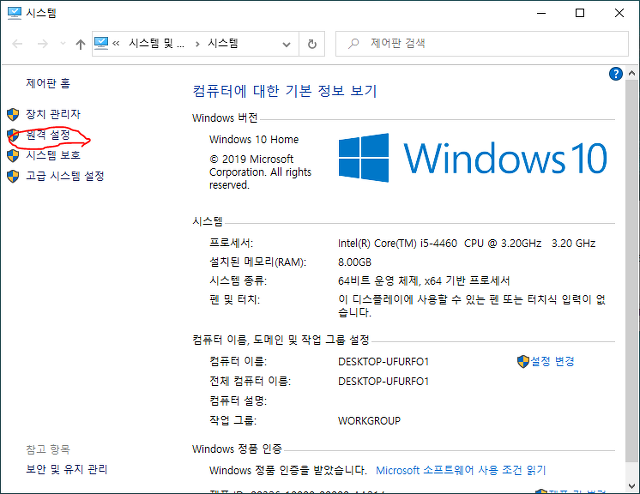The height and width of the screenshot is (494, 640).
Task: Click the 'Windows 10 Home' text
Action: pos(254,139)
